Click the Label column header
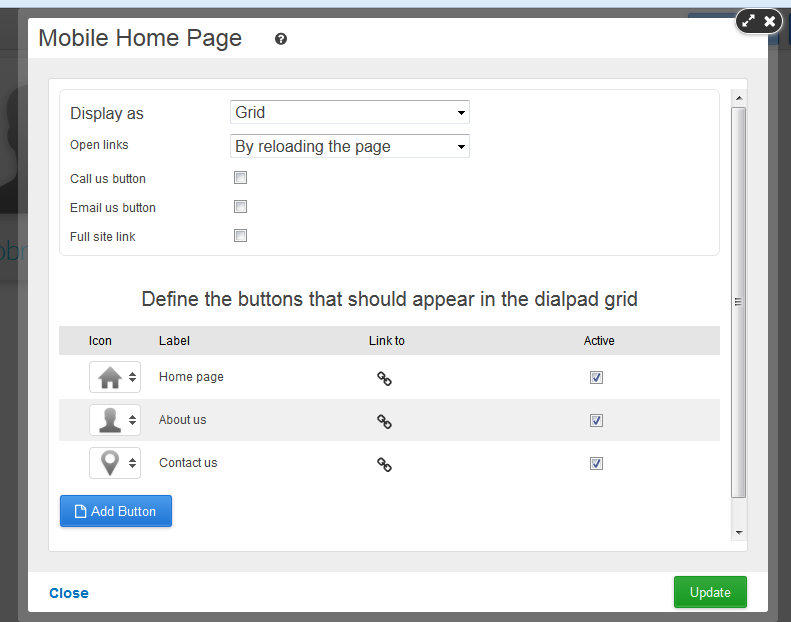 click(174, 341)
